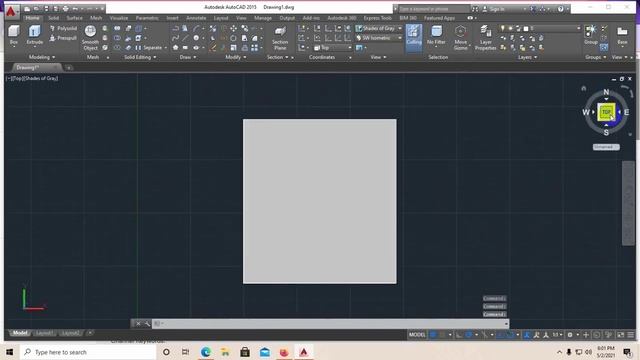Image resolution: width=640 pixels, height=360 pixels.
Task: Click Sign In button
Action: 497,9
